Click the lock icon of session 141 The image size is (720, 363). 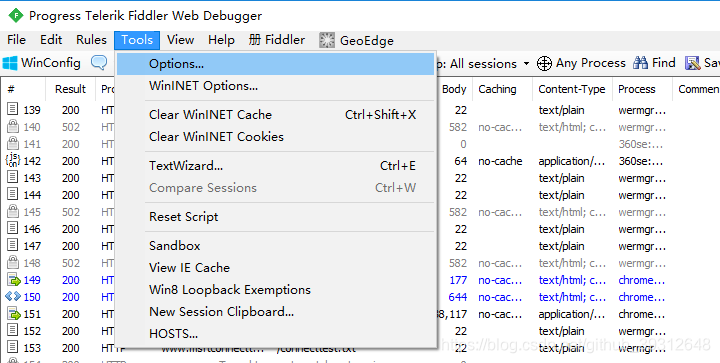click(x=13, y=144)
